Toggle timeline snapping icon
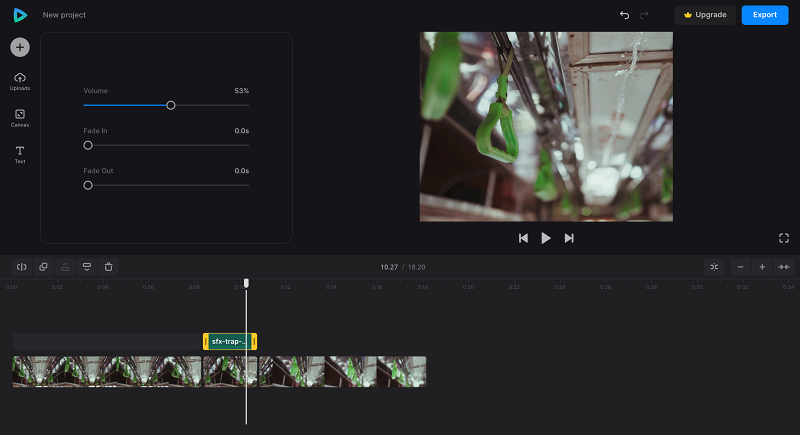Viewport: 800px width, 435px height. pyautogui.click(x=714, y=267)
